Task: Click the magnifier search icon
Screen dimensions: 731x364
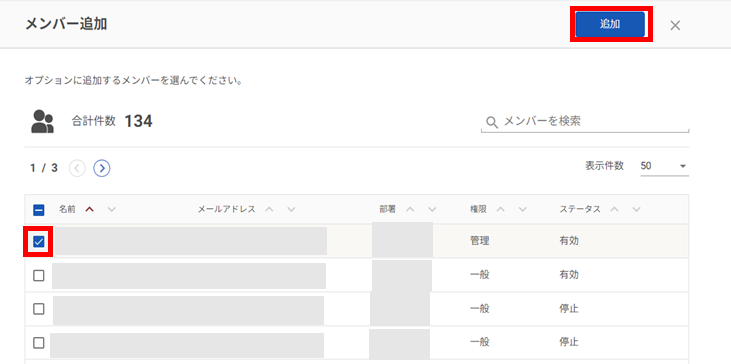Action: [x=492, y=122]
